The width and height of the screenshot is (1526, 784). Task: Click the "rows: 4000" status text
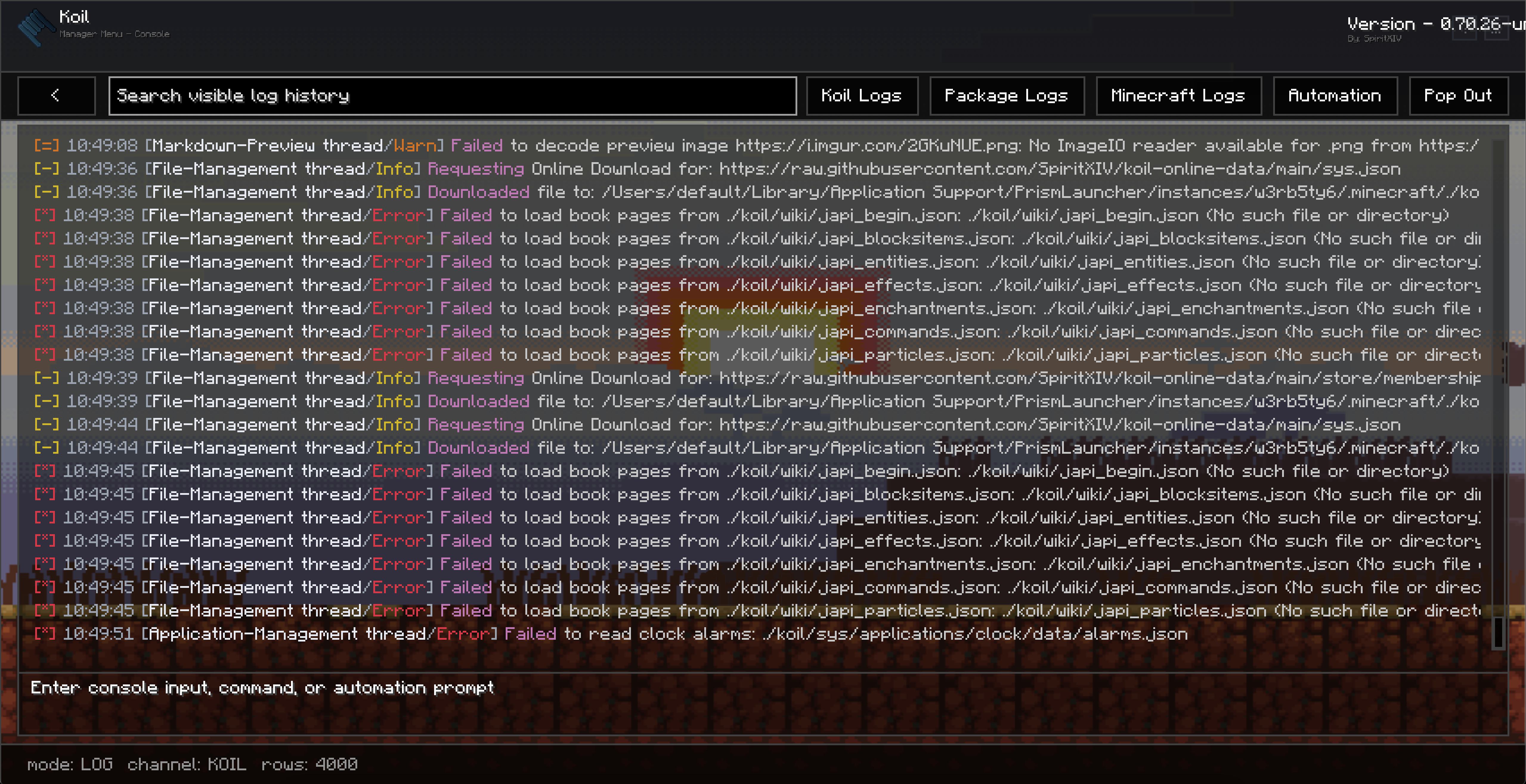coord(309,764)
